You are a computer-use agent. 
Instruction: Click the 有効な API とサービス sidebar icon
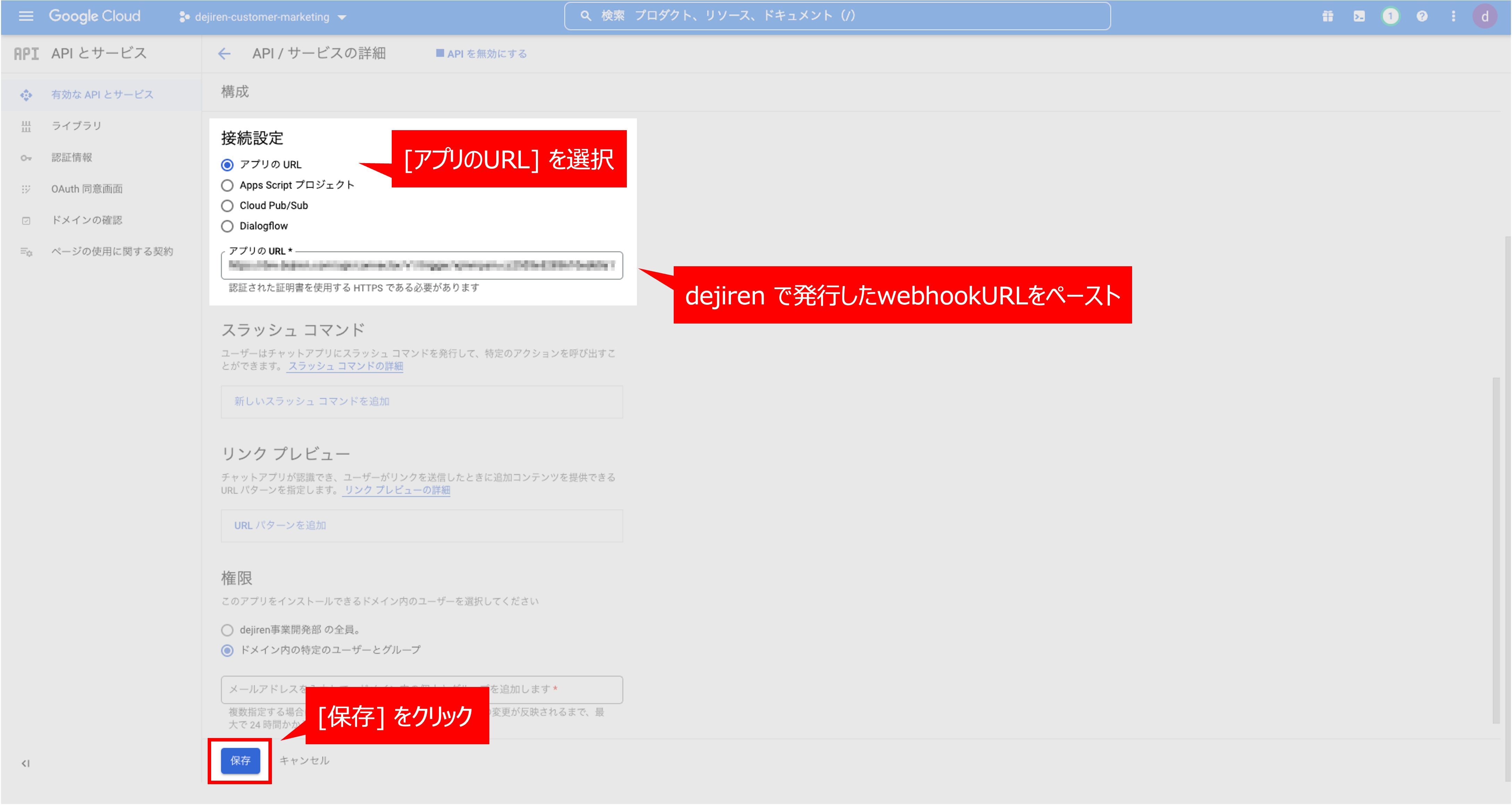tap(26, 95)
